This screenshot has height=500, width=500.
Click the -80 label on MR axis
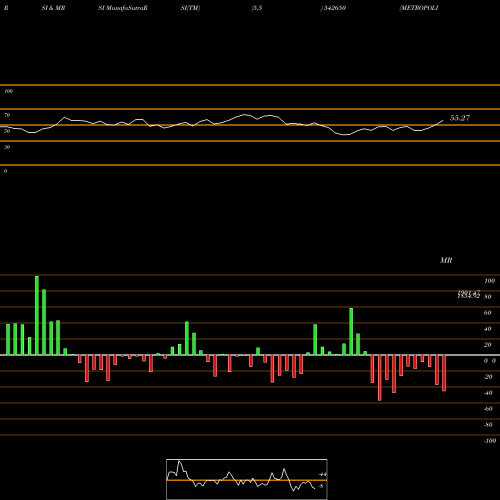[488, 425]
